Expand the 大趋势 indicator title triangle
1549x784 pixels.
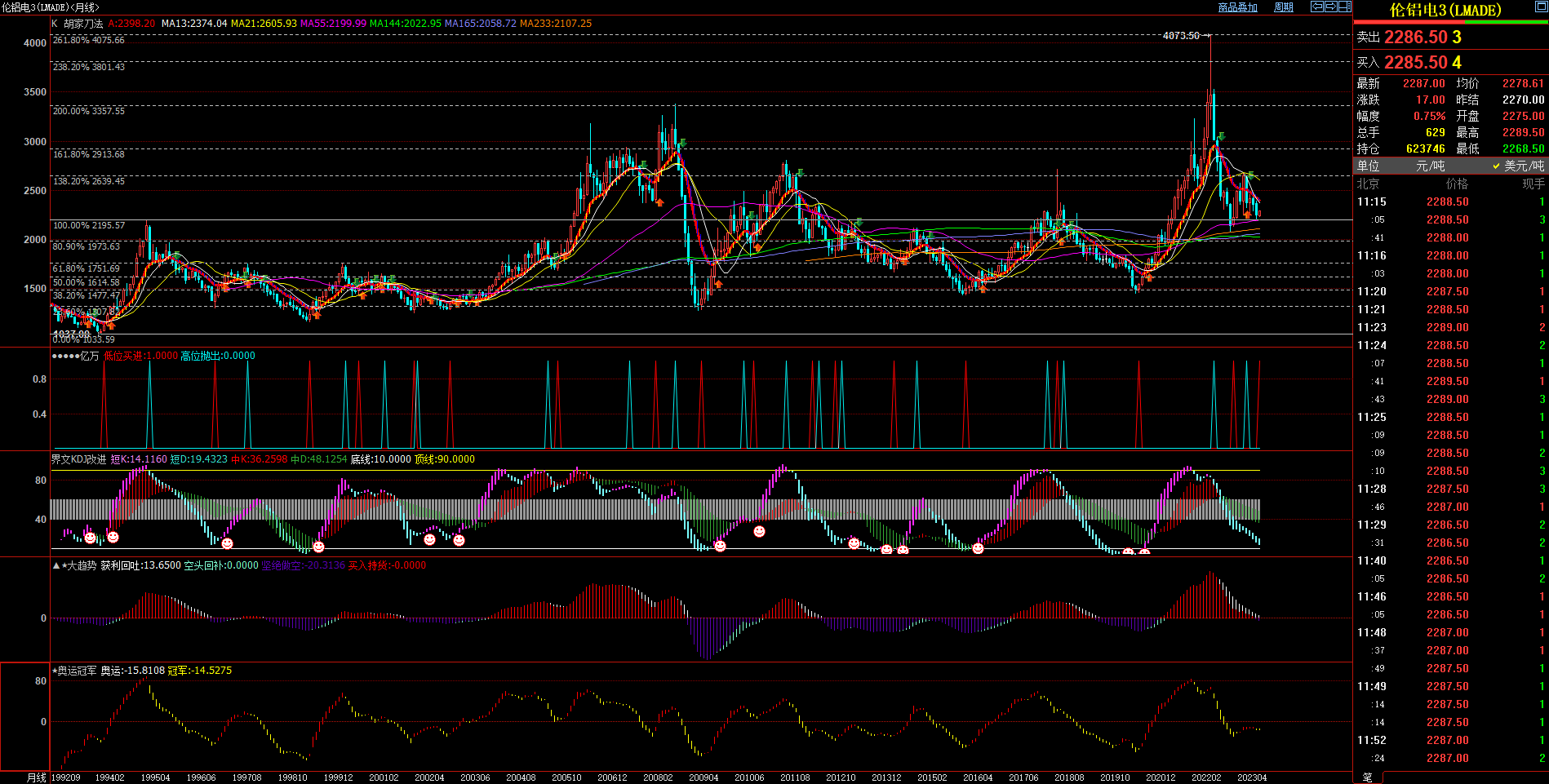point(55,565)
